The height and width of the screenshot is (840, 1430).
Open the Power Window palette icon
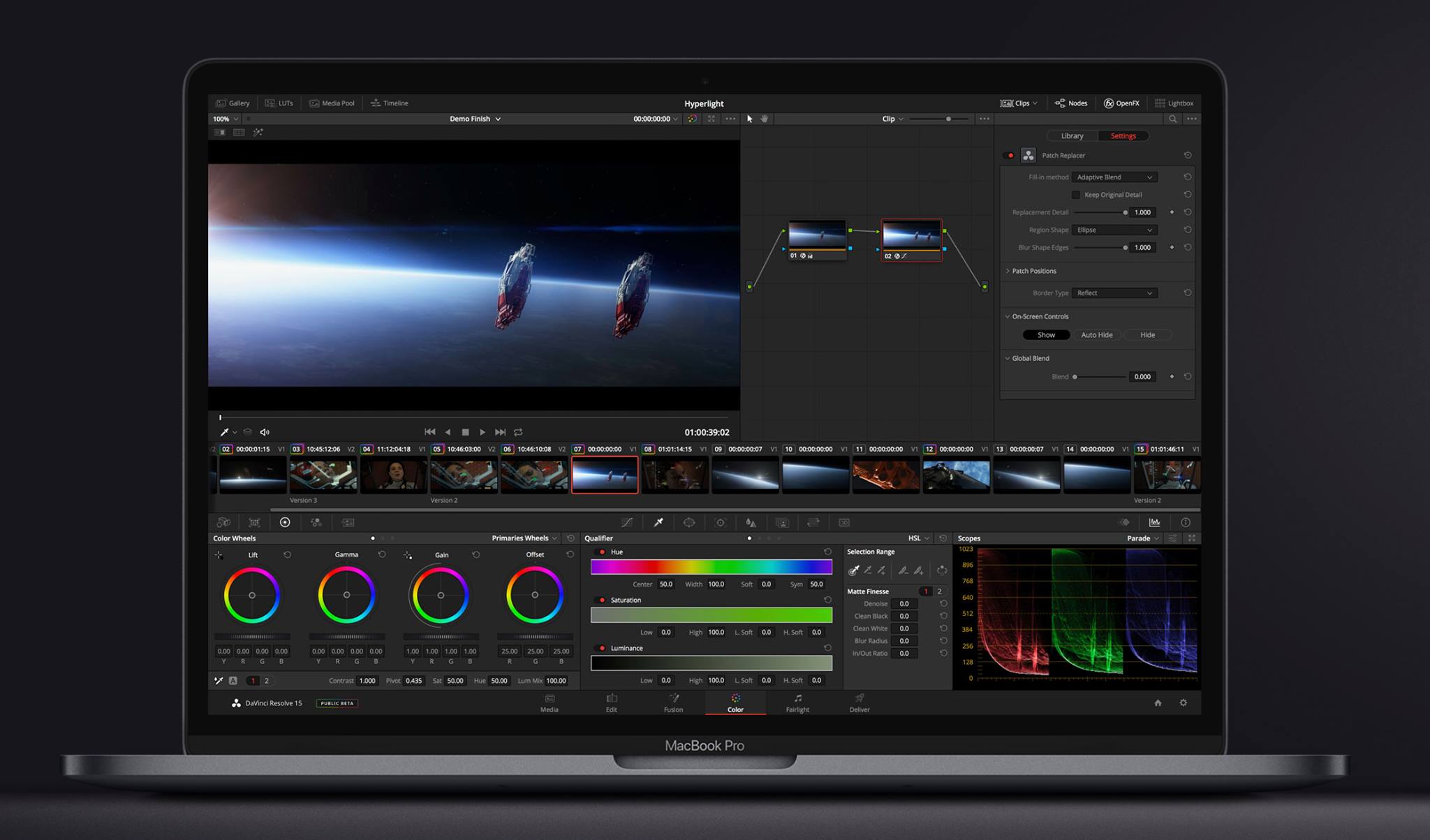[x=689, y=522]
